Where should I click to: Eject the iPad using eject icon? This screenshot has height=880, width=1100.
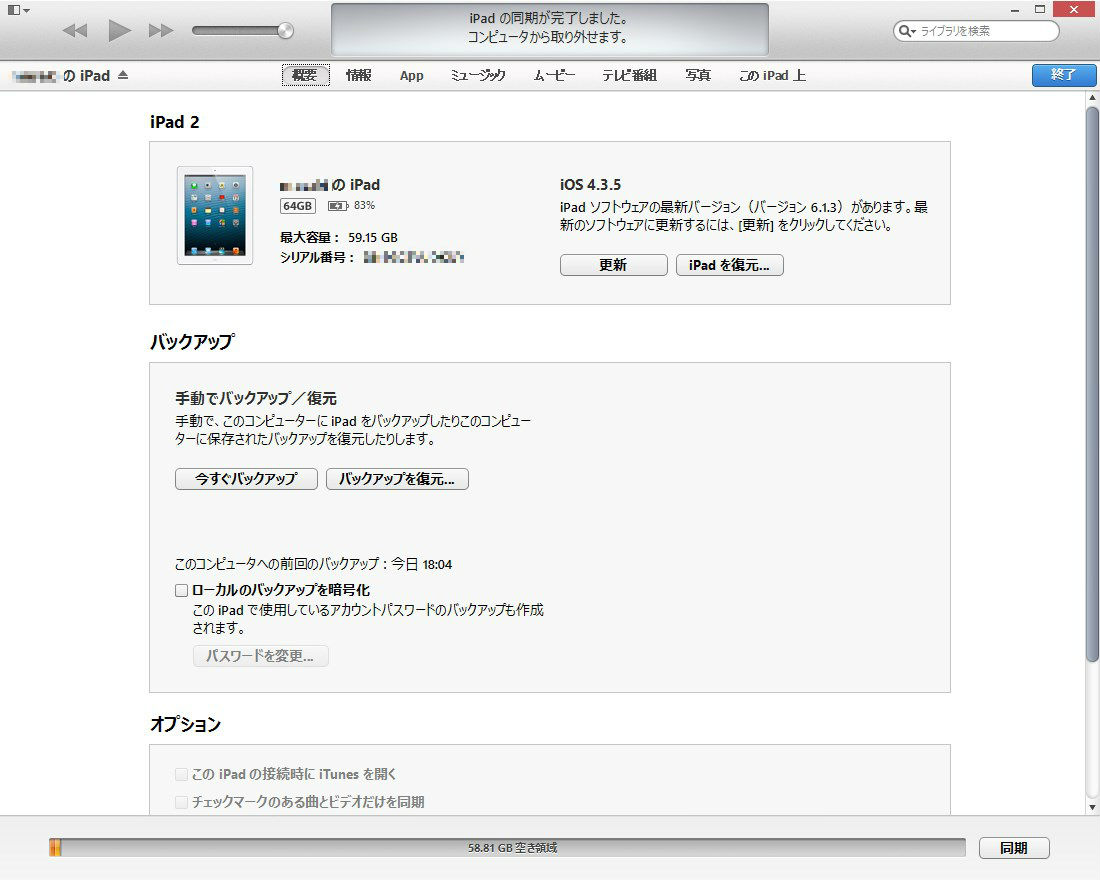123,76
